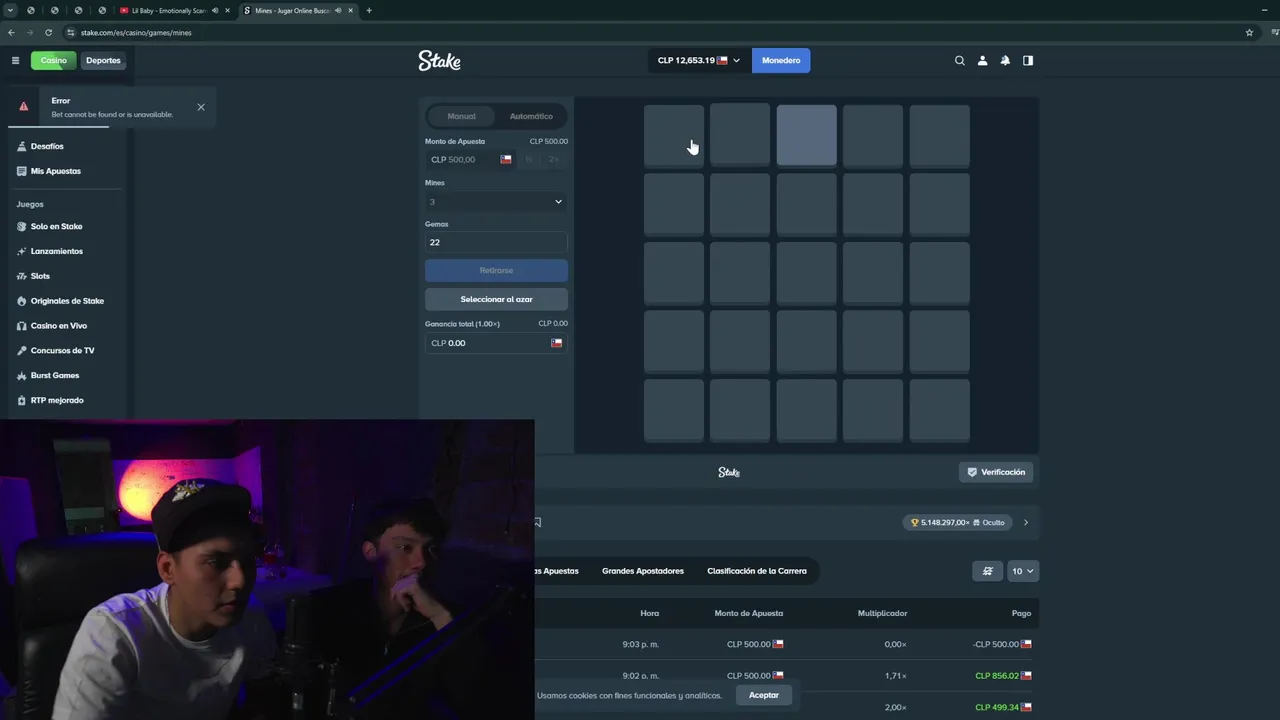This screenshot has height=720, width=1280.
Task: Double the bet with the 2× button
Action: tap(553, 159)
